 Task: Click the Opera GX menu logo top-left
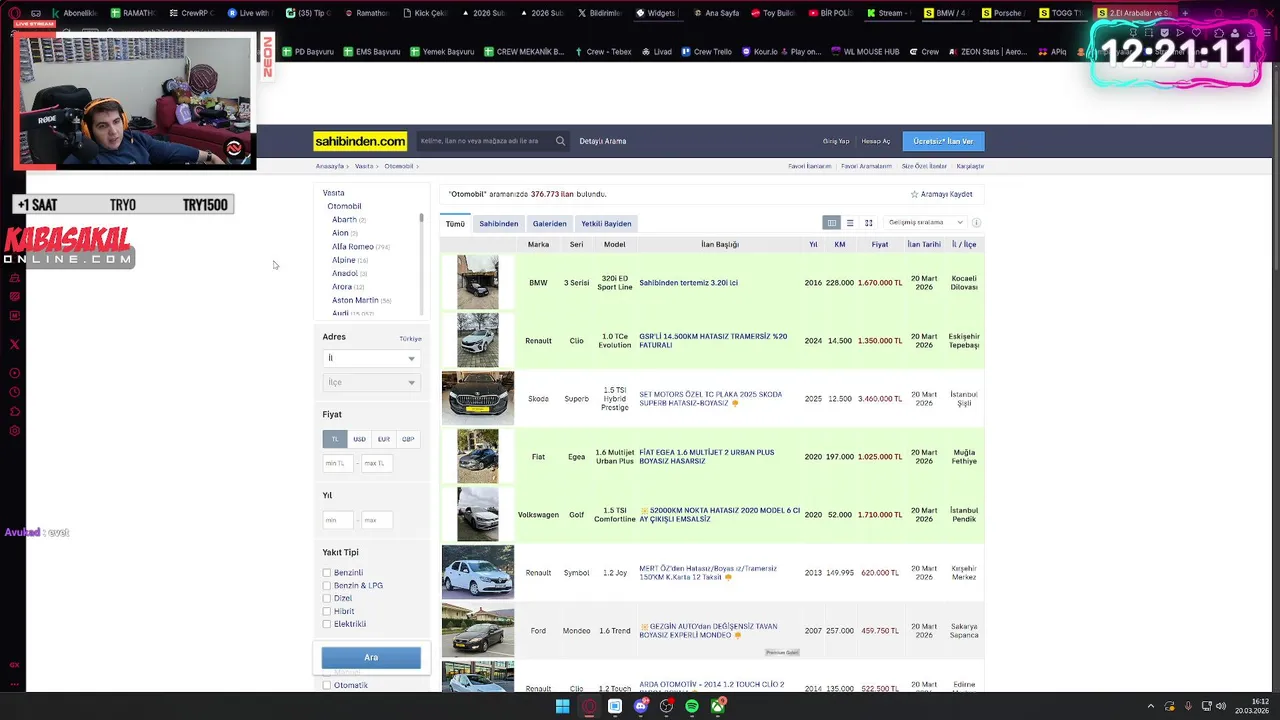pos(14,13)
